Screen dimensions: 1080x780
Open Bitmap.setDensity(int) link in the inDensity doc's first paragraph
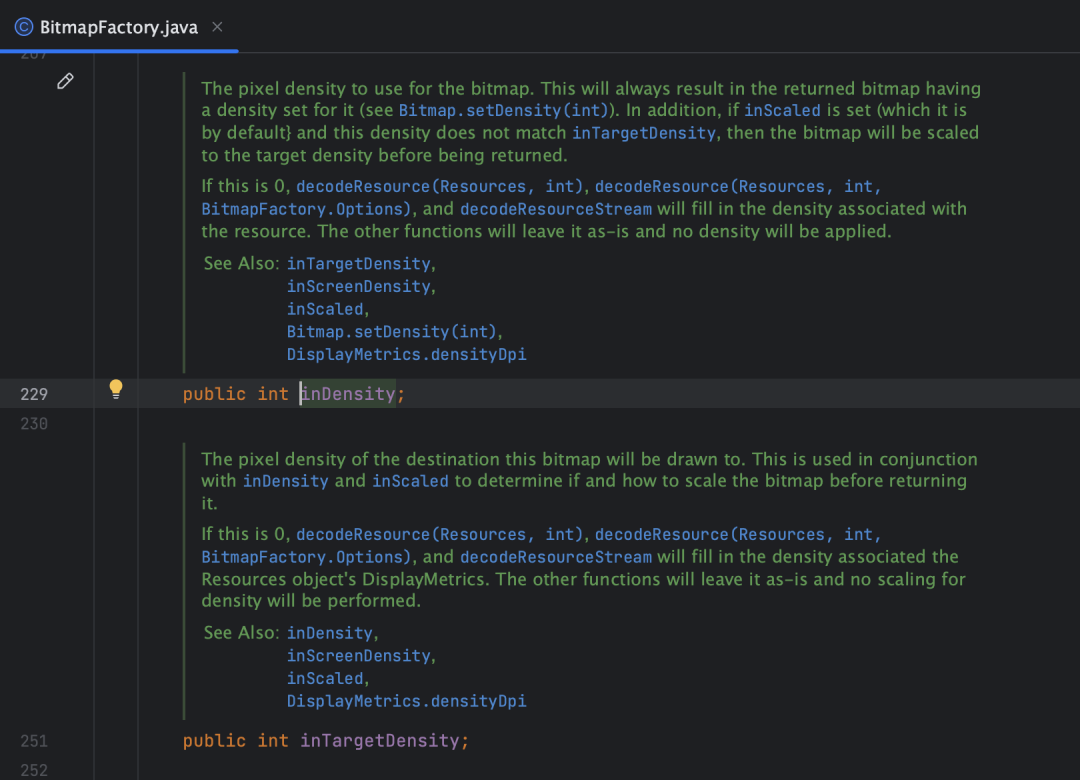(x=503, y=110)
